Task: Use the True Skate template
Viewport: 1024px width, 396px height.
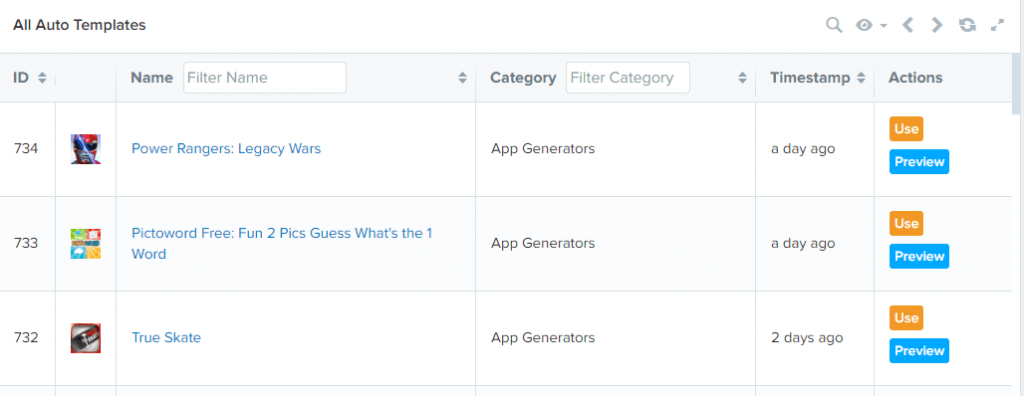Action: pos(906,318)
